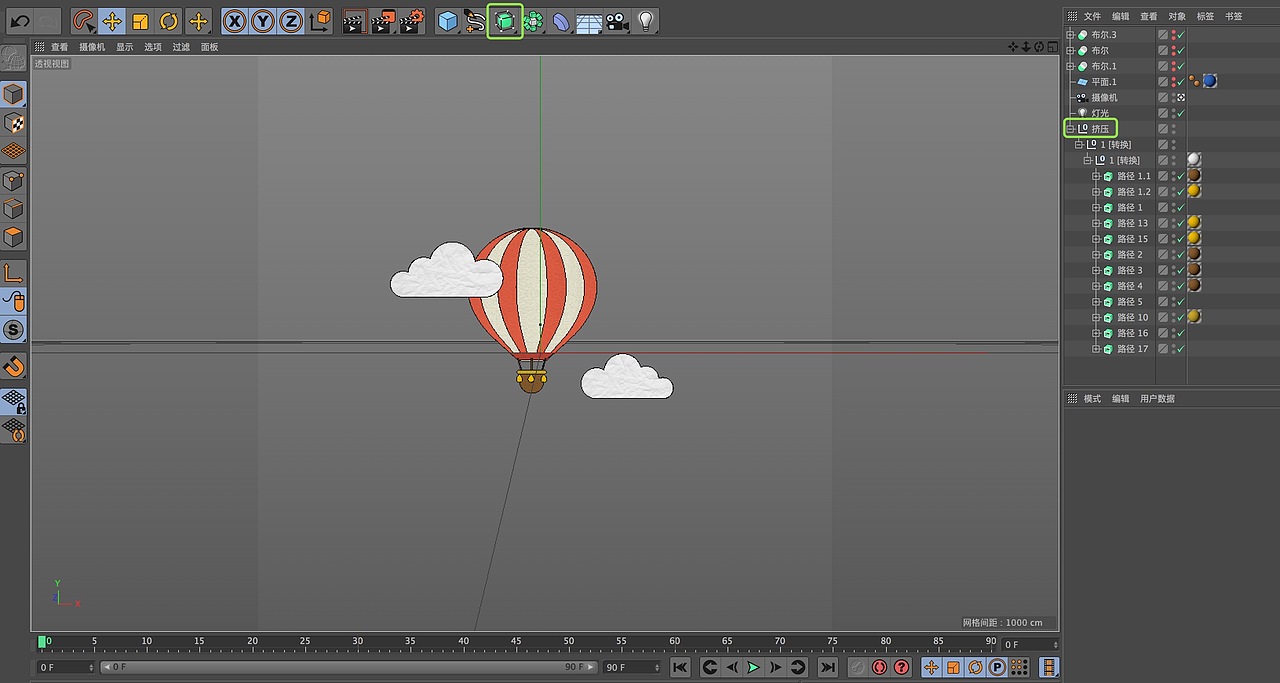Toggle the green check for 布尔.3
This screenshot has width=1280, height=683.
[1181, 35]
